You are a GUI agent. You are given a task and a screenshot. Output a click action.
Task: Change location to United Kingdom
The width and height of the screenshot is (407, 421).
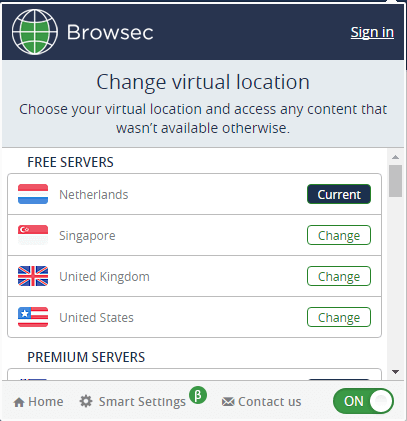pyautogui.click(x=339, y=276)
